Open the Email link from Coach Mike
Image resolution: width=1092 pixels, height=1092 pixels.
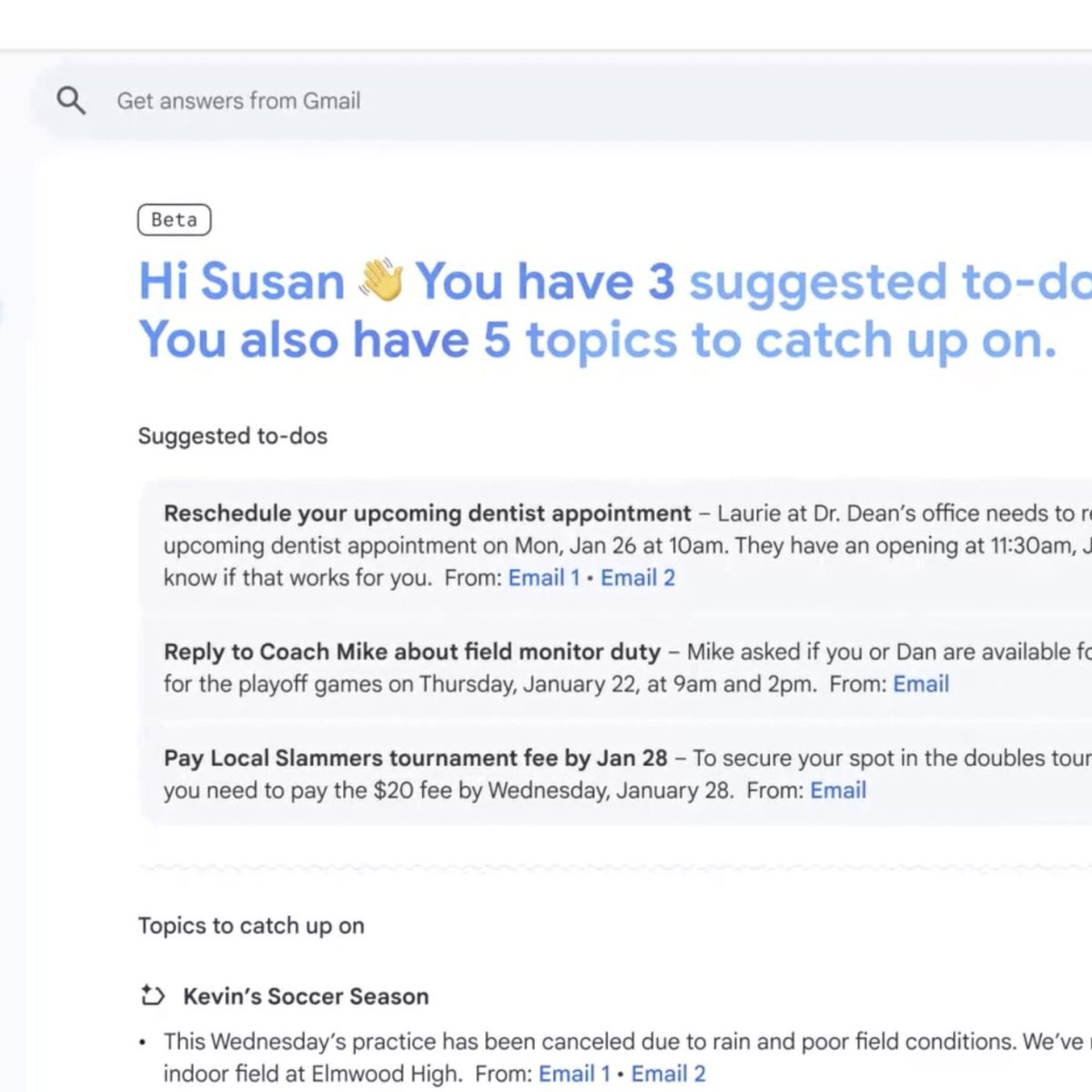pyautogui.click(x=920, y=684)
